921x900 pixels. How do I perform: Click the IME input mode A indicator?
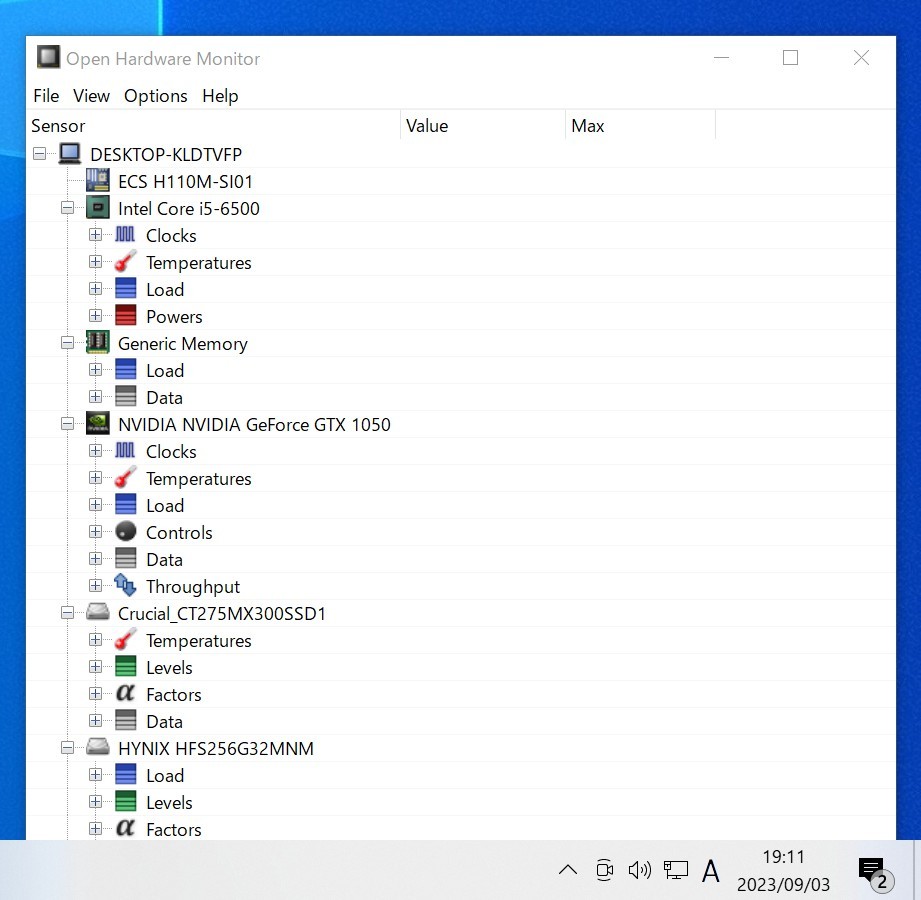pyautogui.click(x=711, y=870)
